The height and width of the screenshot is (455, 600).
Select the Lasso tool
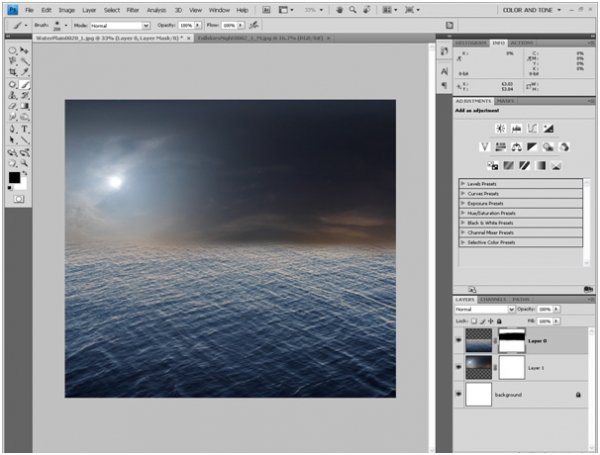pyautogui.click(x=12, y=61)
